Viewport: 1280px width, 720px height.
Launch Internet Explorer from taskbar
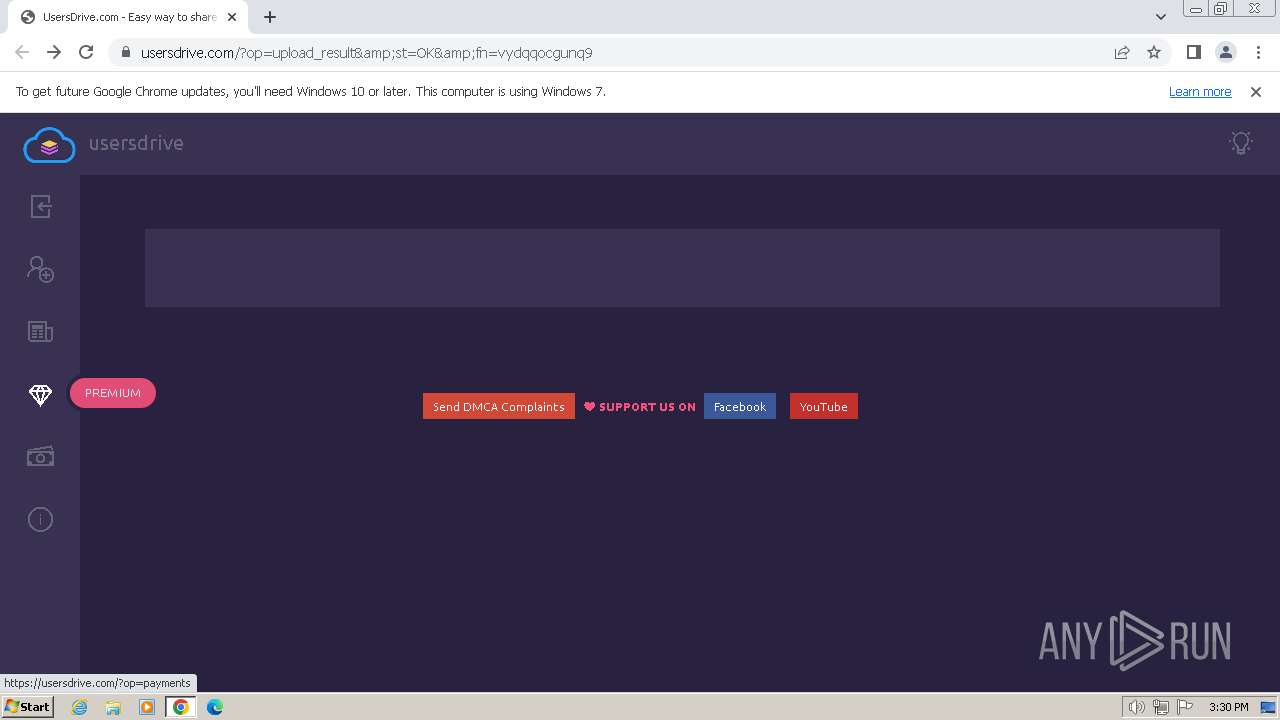(79, 707)
